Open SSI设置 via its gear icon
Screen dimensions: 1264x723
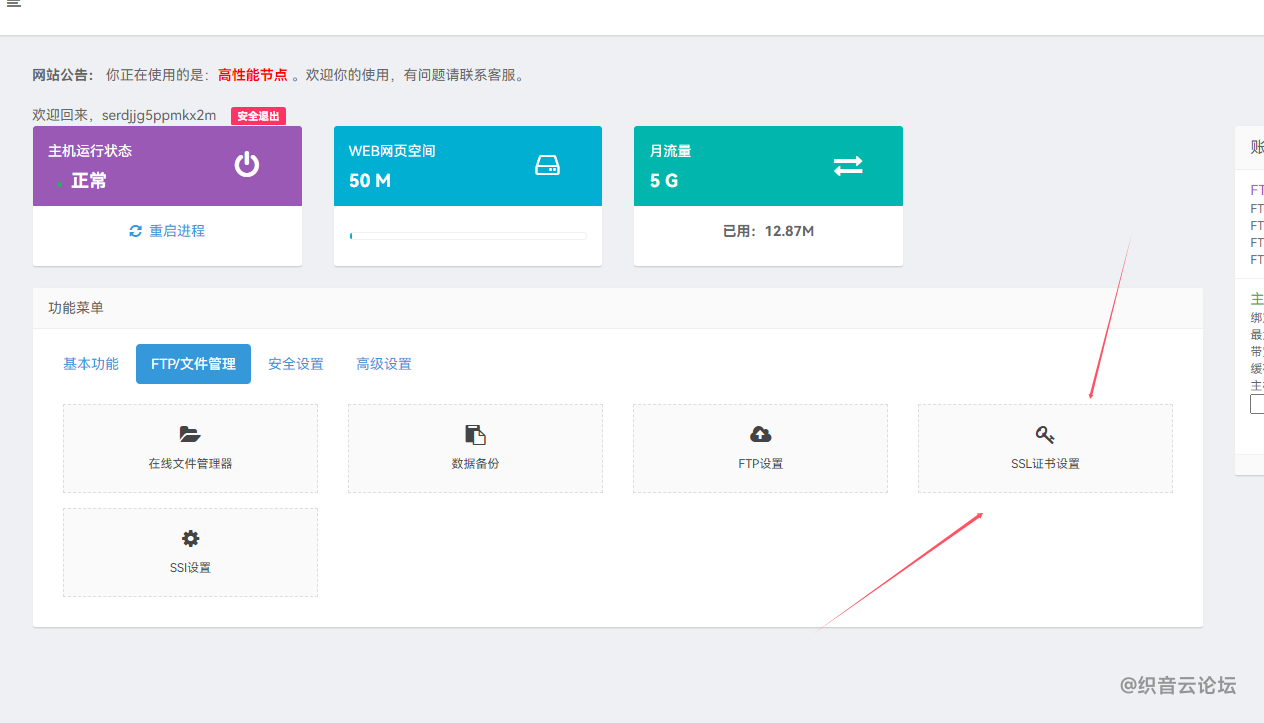(190, 539)
